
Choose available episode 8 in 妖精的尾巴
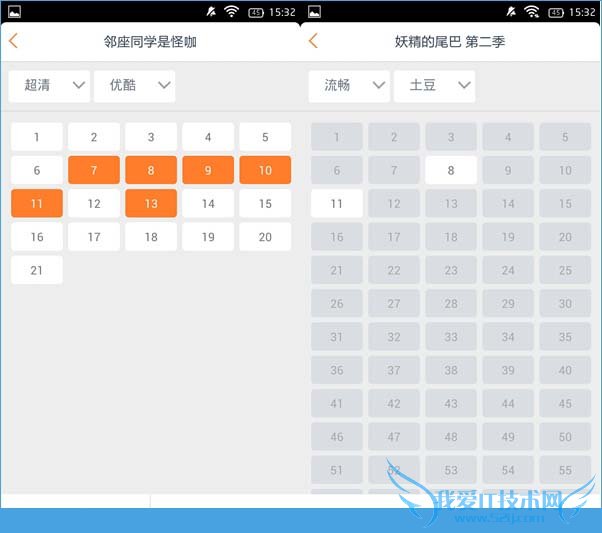[451, 170]
